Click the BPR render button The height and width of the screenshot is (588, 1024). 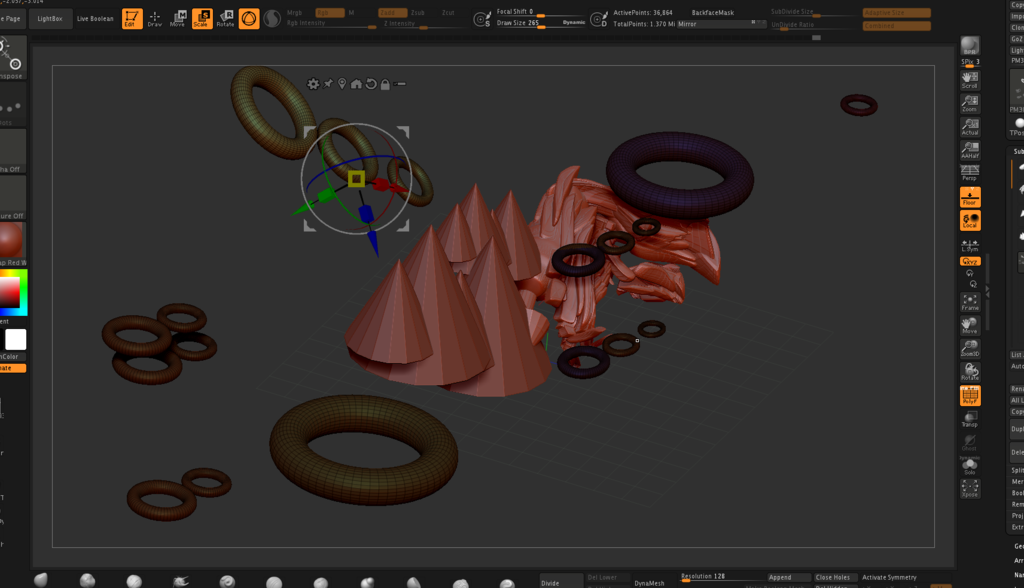click(x=970, y=46)
